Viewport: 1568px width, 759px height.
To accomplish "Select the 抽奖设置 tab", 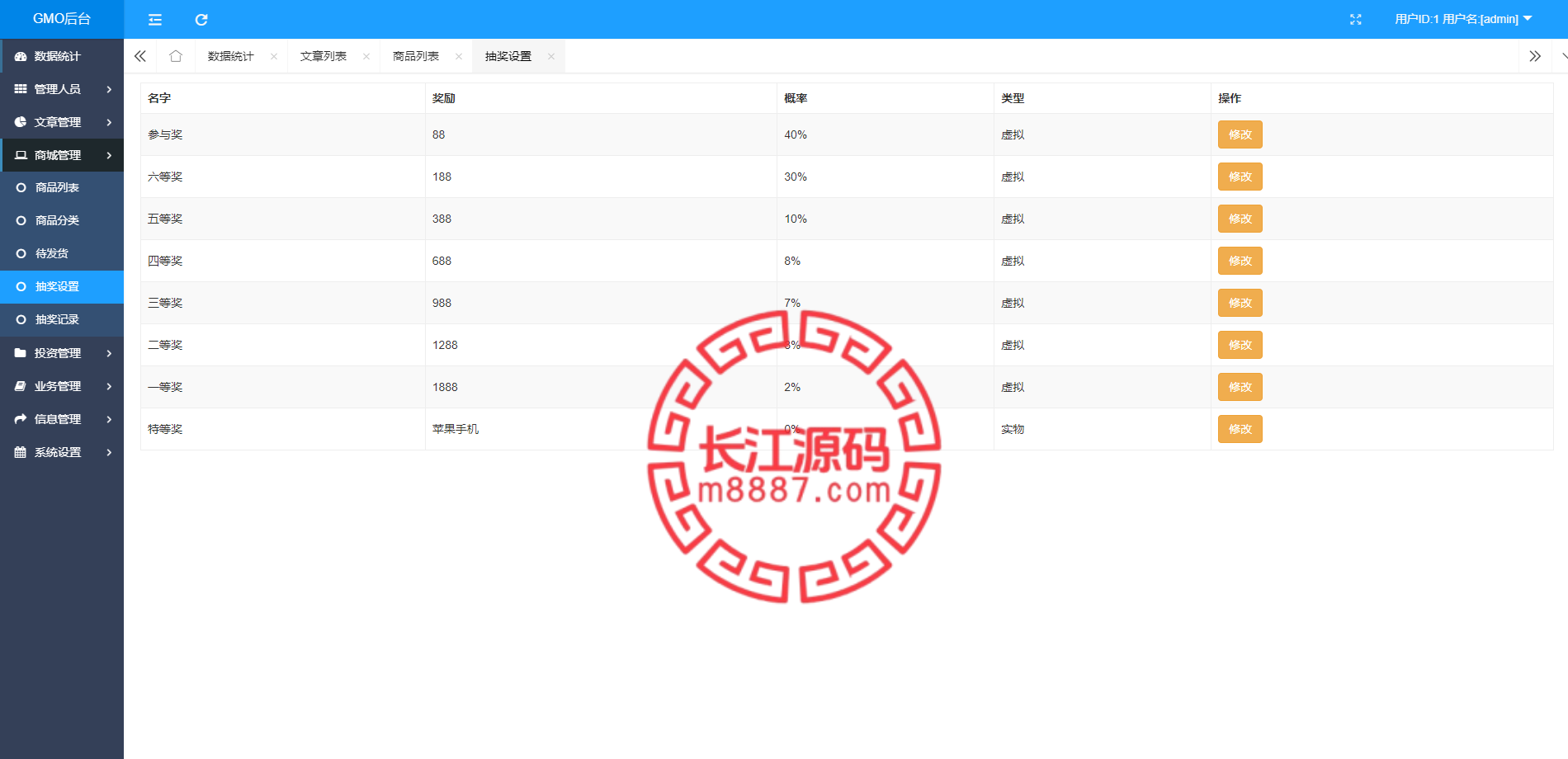I will (508, 56).
